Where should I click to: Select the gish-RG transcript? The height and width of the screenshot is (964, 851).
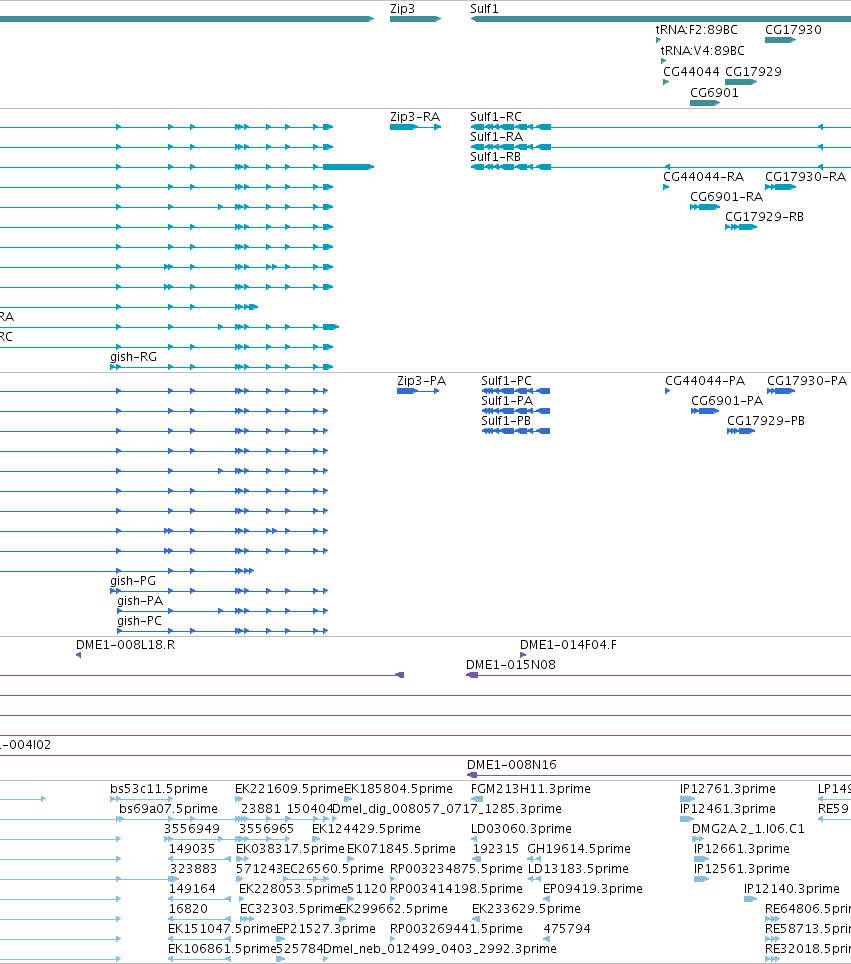(x=221, y=367)
